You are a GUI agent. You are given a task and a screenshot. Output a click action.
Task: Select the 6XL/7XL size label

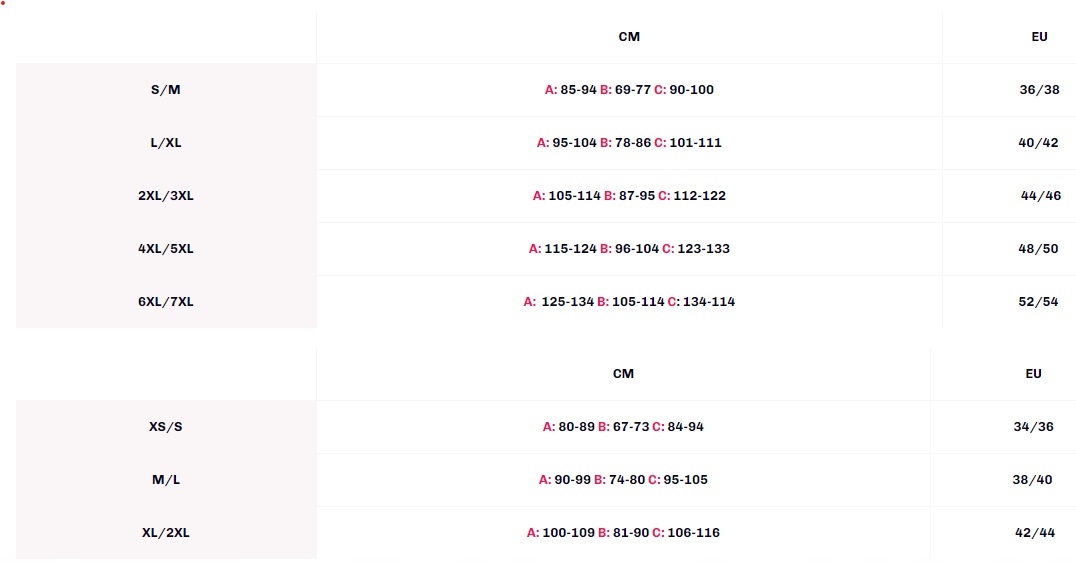(165, 301)
